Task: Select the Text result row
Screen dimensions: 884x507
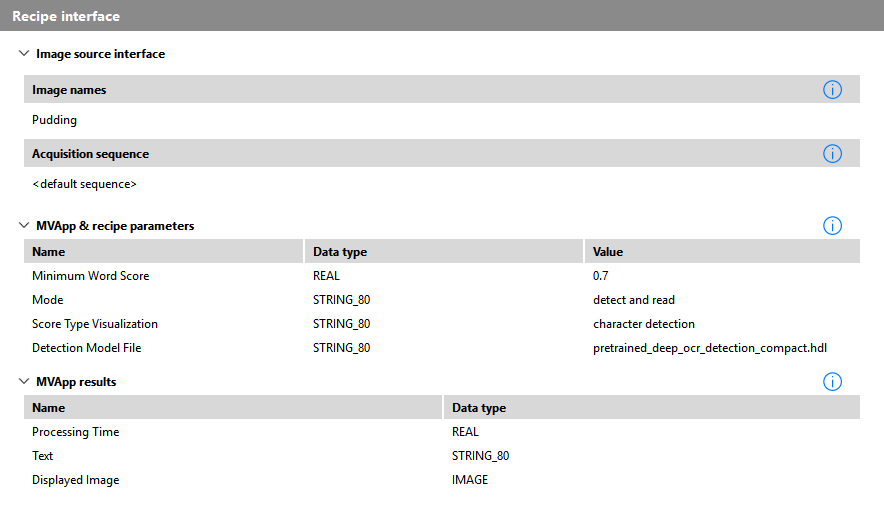Action: pyautogui.click(x=43, y=456)
